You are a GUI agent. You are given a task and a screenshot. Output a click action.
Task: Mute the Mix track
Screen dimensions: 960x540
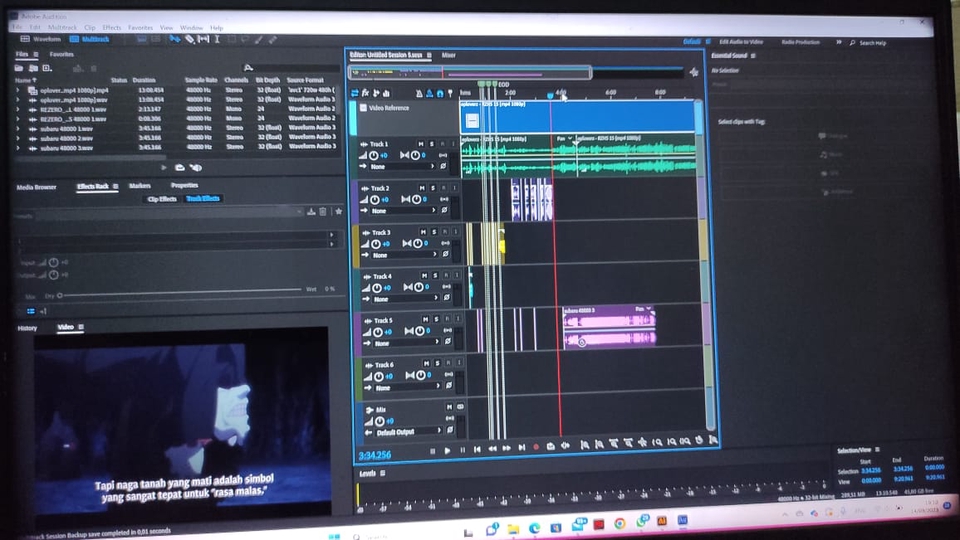(x=449, y=407)
